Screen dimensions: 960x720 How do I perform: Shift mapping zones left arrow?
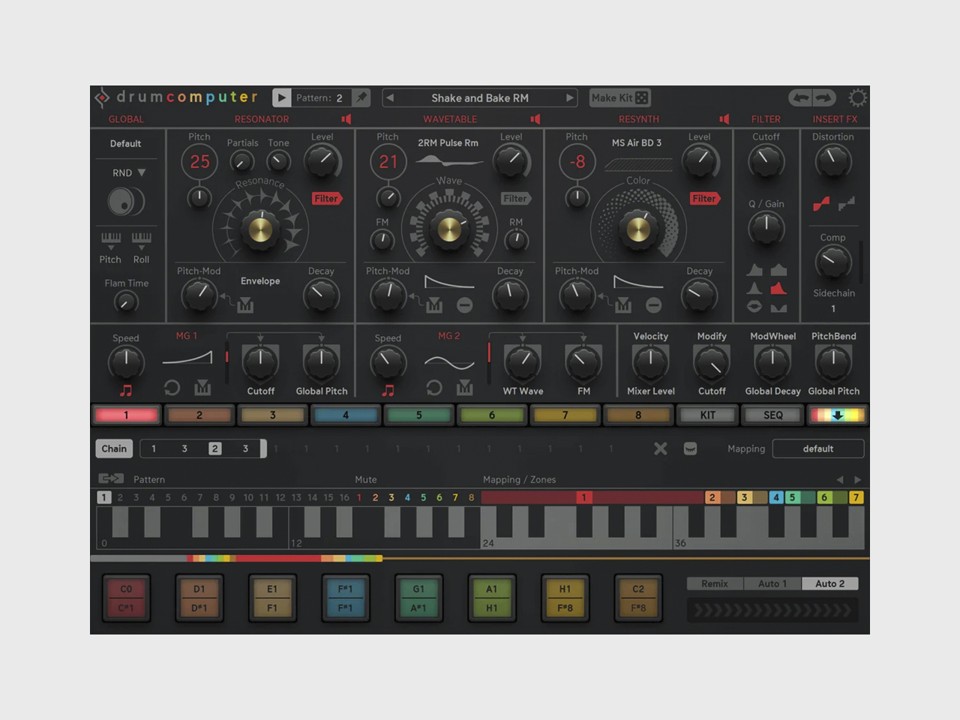(x=840, y=479)
